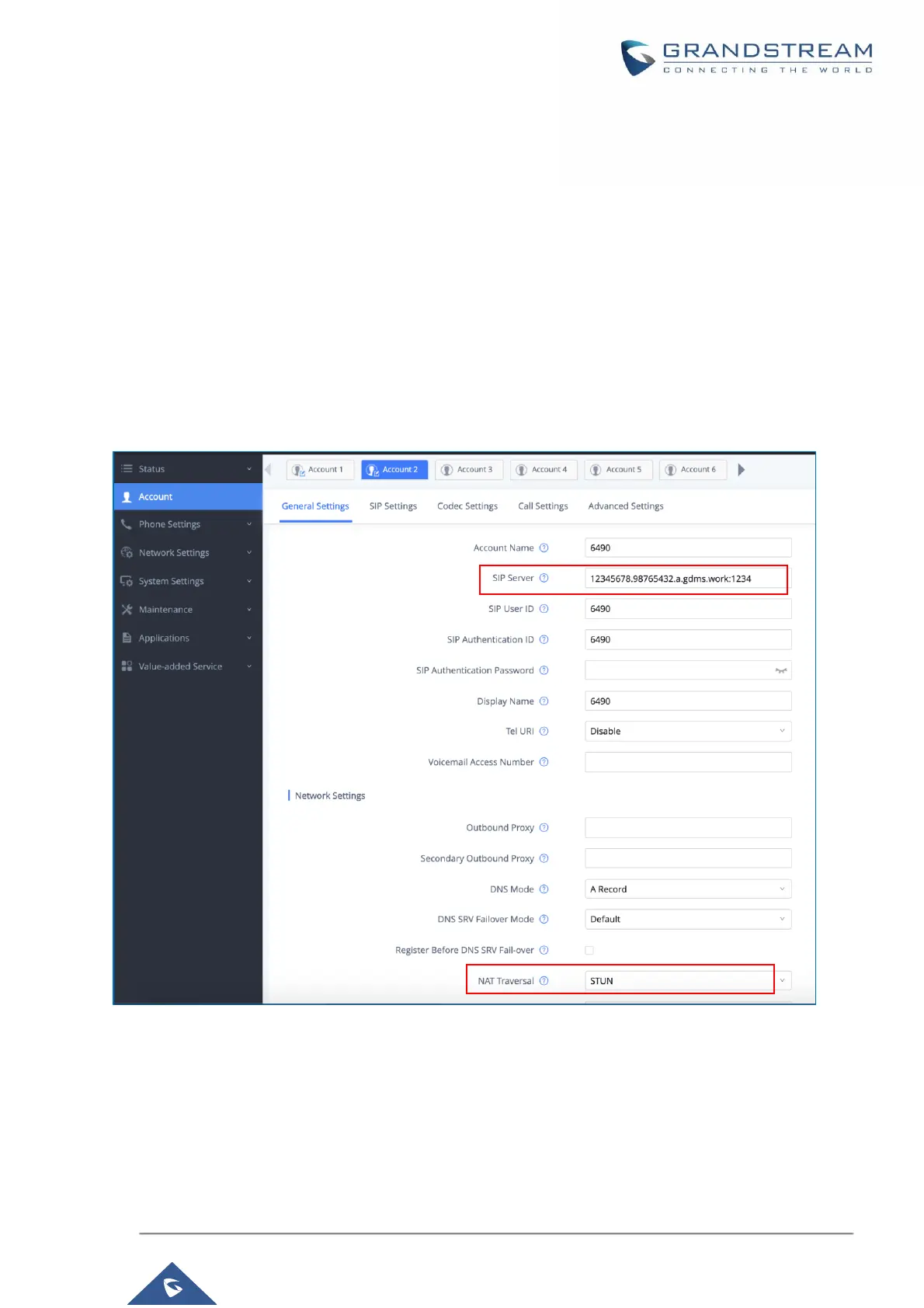924x1308 pixels.
Task: Expand the Network Settings chevron
Action: [x=249, y=552]
